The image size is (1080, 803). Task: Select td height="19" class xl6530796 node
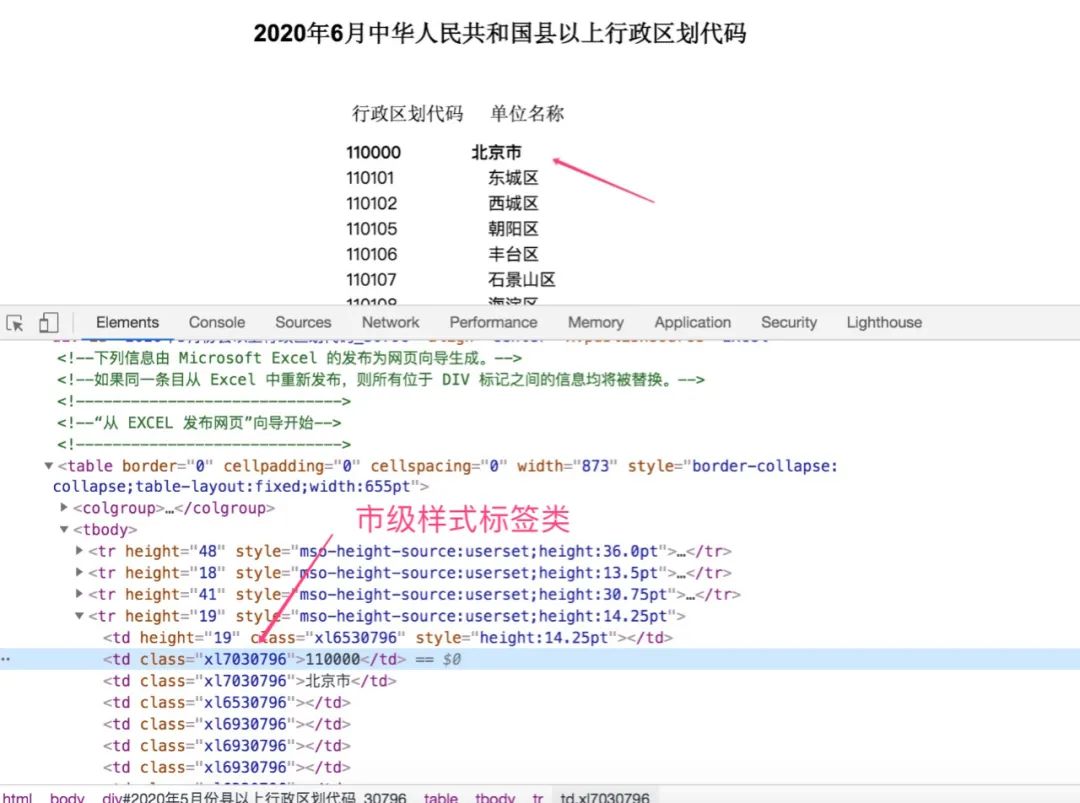388,638
